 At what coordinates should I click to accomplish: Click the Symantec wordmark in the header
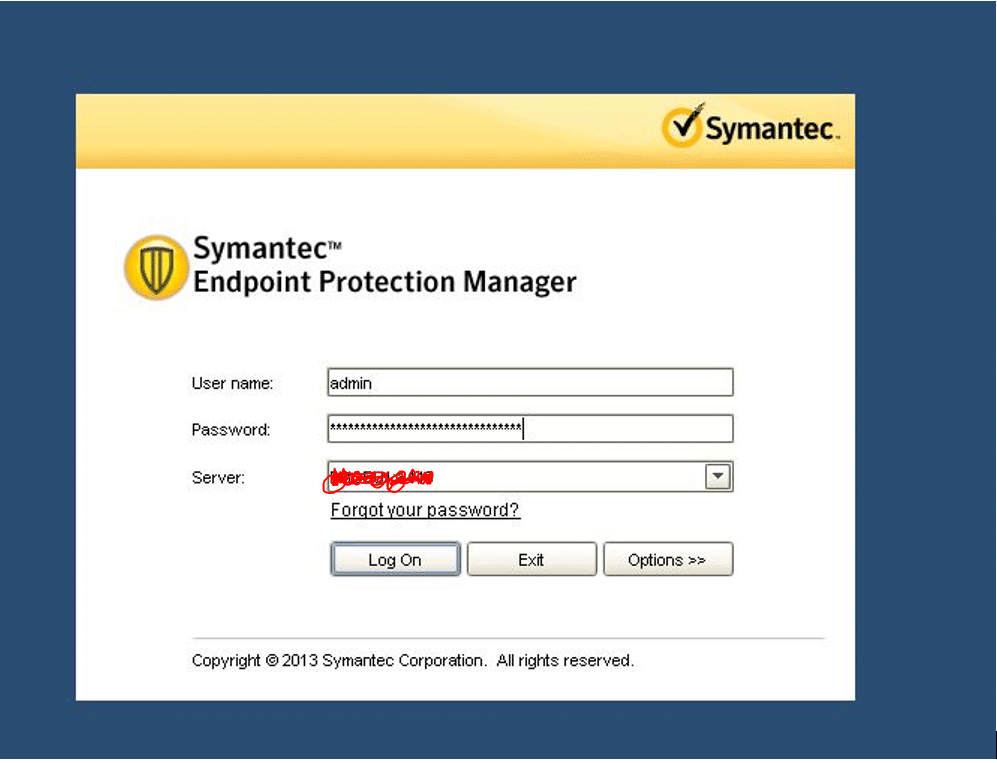click(x=771, y=130)
